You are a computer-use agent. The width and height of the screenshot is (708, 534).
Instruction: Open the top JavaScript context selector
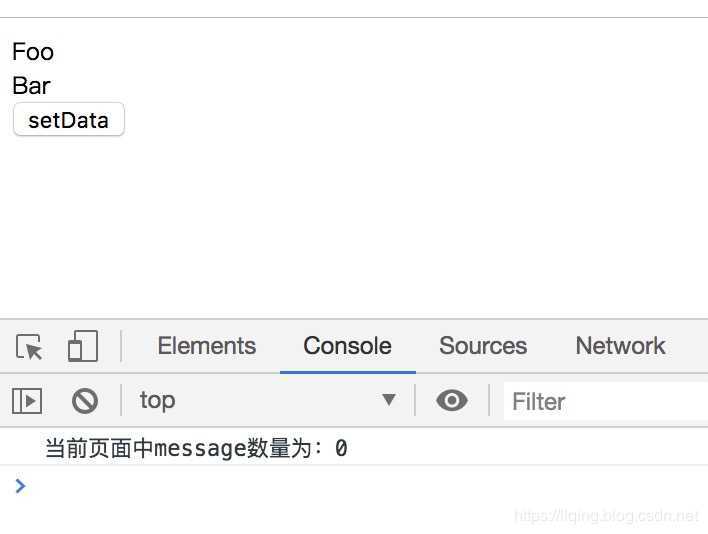pos(268,400)
